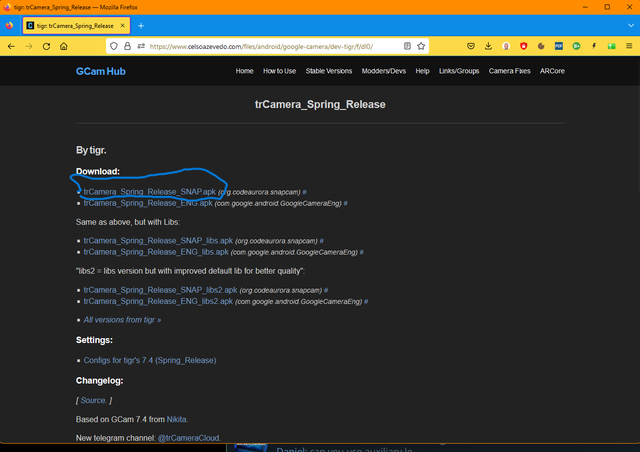The image size is (640, 452).
Task: Go back to the previous page
Action: pyautogui.click(x=11, y=47)
